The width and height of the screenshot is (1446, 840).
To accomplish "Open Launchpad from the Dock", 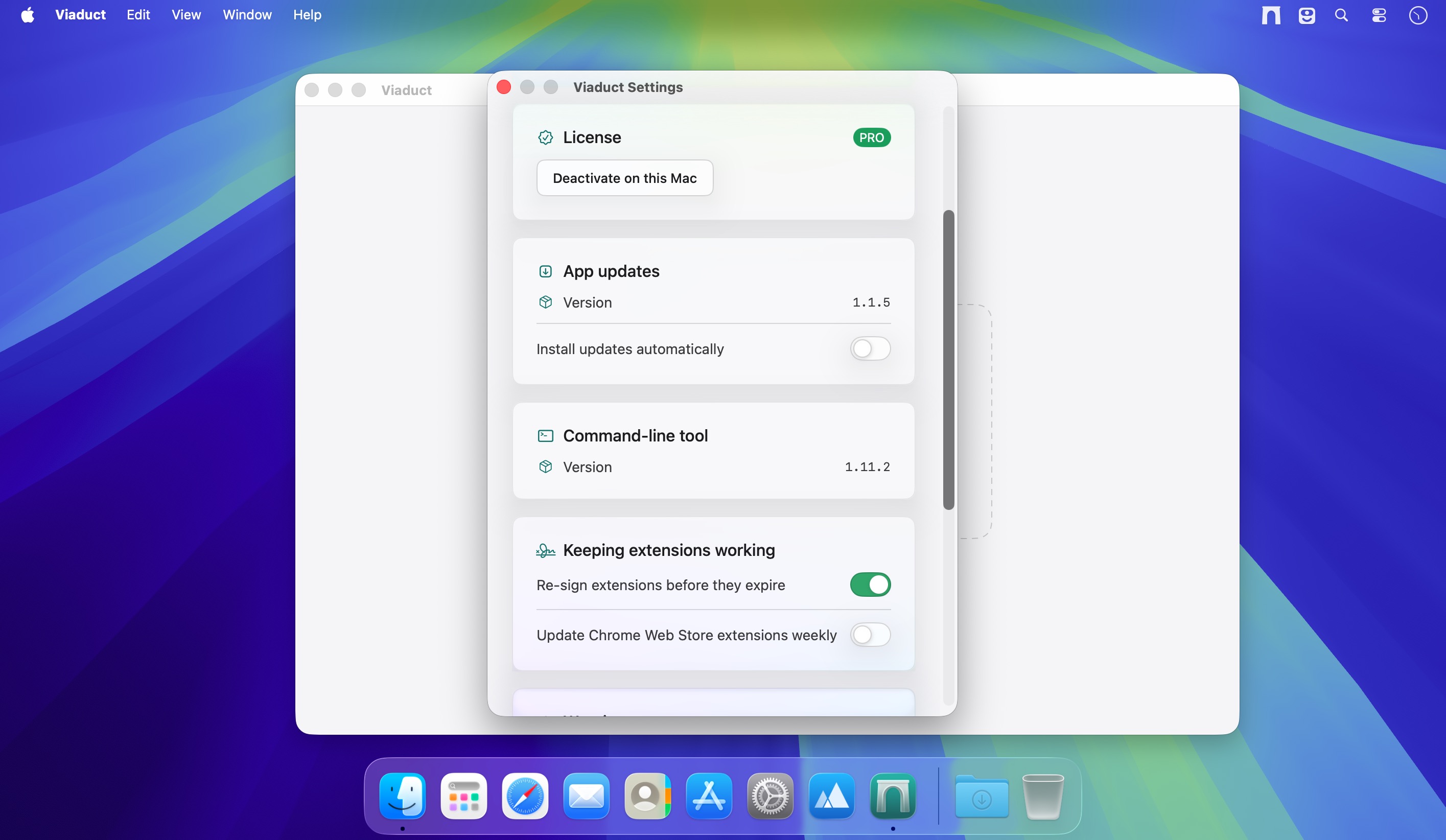I will click(463, 796).
